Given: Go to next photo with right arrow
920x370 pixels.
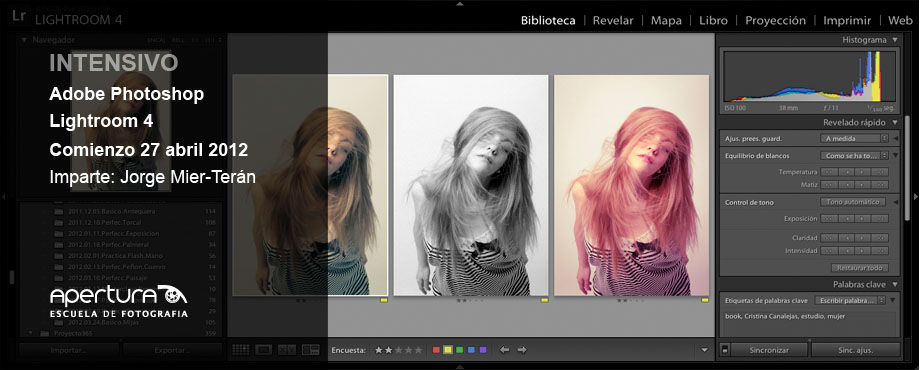Looking at the screenshot, I should point(522,350).
